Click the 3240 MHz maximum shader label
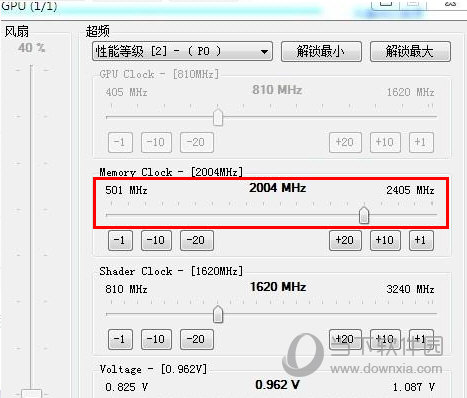Image resolution: width=467 pixels, height=398 pixels. 410,289
